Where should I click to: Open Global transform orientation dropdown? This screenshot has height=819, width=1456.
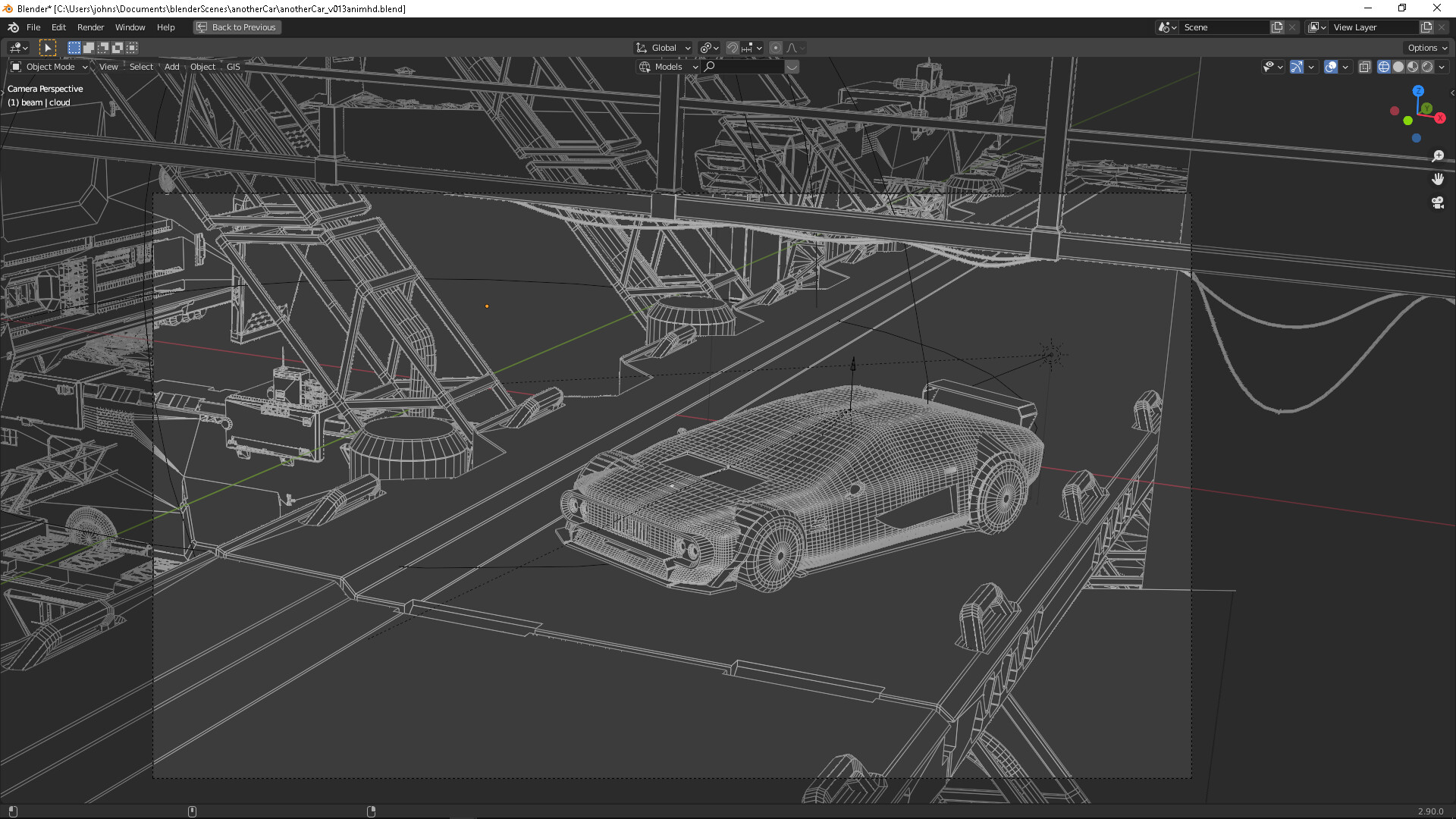pos(664,48)
